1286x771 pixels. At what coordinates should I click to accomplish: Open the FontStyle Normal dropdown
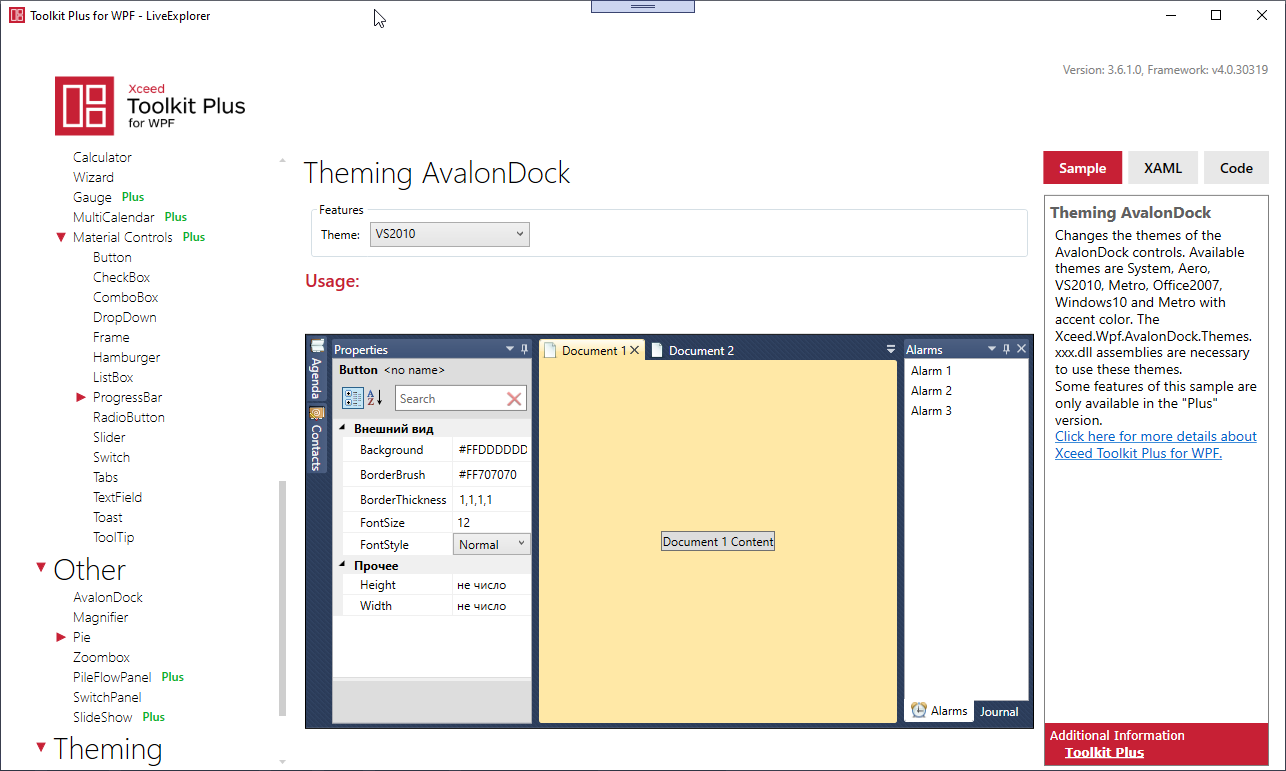pyautogui.click(x=492, y=544)
